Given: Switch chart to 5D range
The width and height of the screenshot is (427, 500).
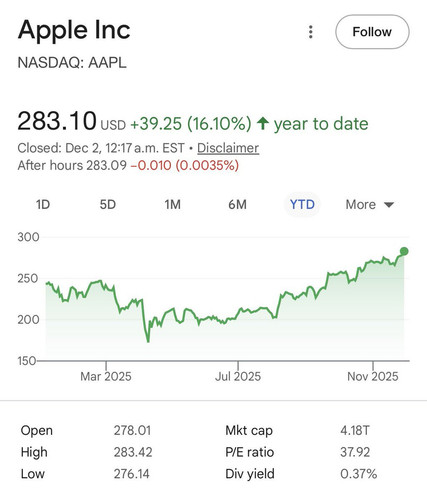Looking at the screenshot, I should point(108,204).
